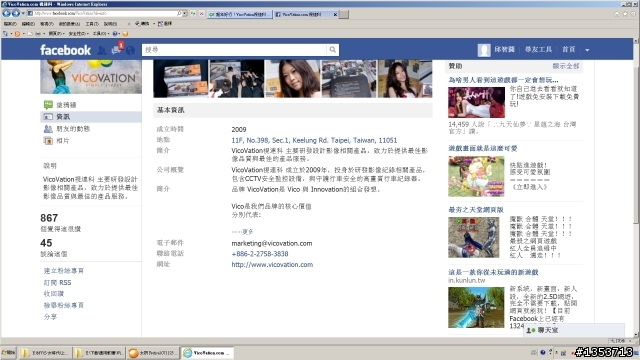Open the Keelung Rd. Taipei address link
The height and width of the screenshot is (360, 640).
pos(314,140)
